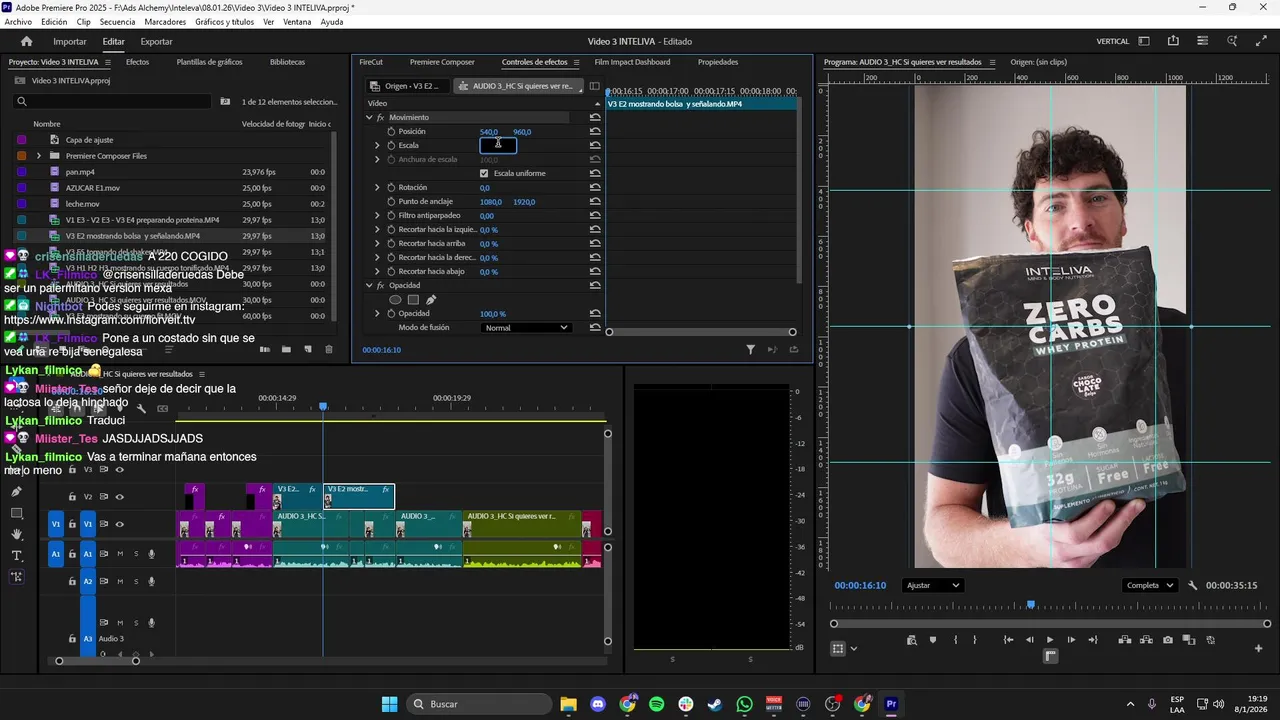
Task: Delete selected item with project trash icon
Action: coord(329,349)
